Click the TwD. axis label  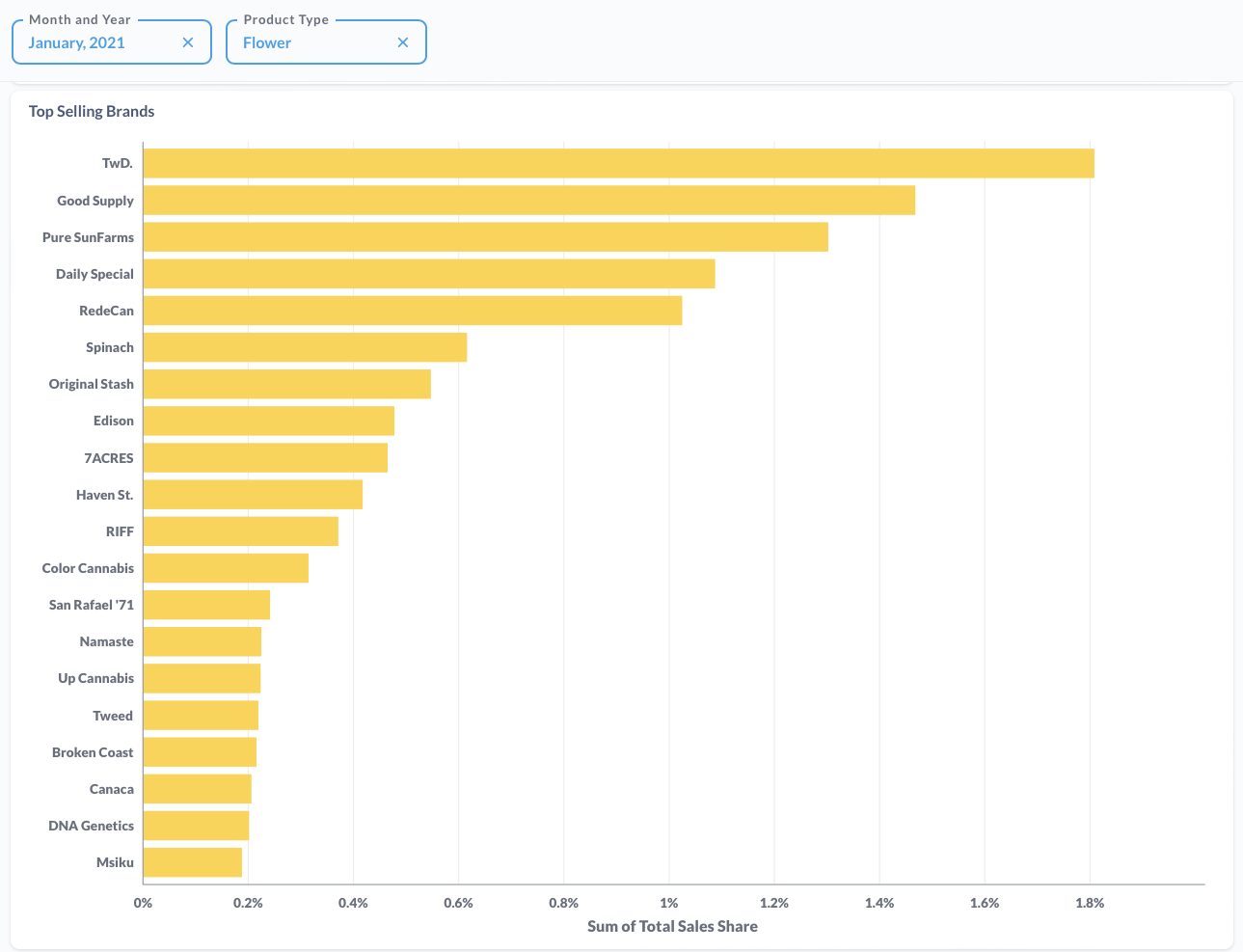(118, 163)
